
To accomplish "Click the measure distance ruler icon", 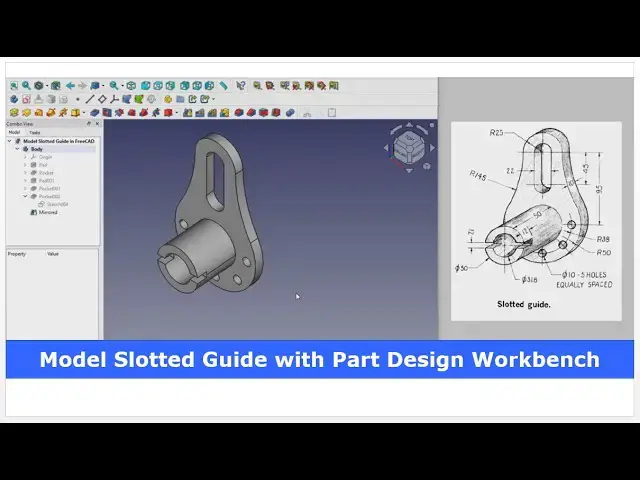I will pyautogui.click(x=223, y=86).
